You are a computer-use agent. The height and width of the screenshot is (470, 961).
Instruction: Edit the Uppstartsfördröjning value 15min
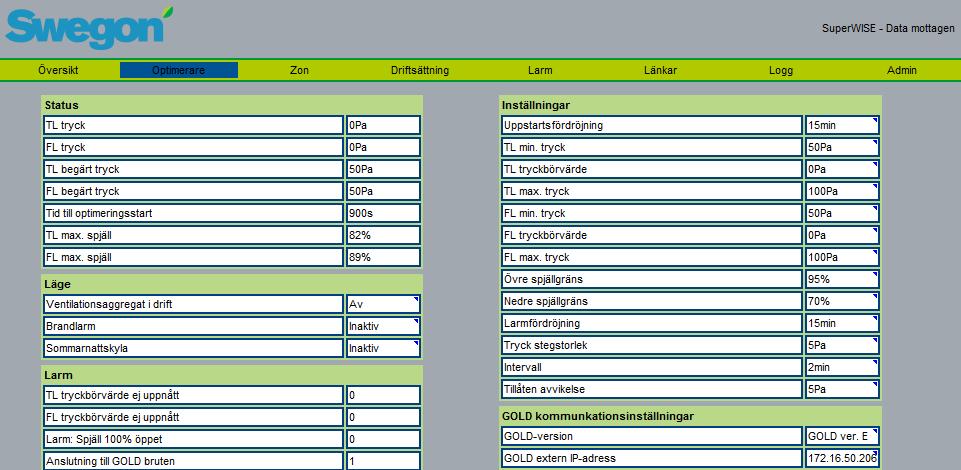(x=842, y=125)
